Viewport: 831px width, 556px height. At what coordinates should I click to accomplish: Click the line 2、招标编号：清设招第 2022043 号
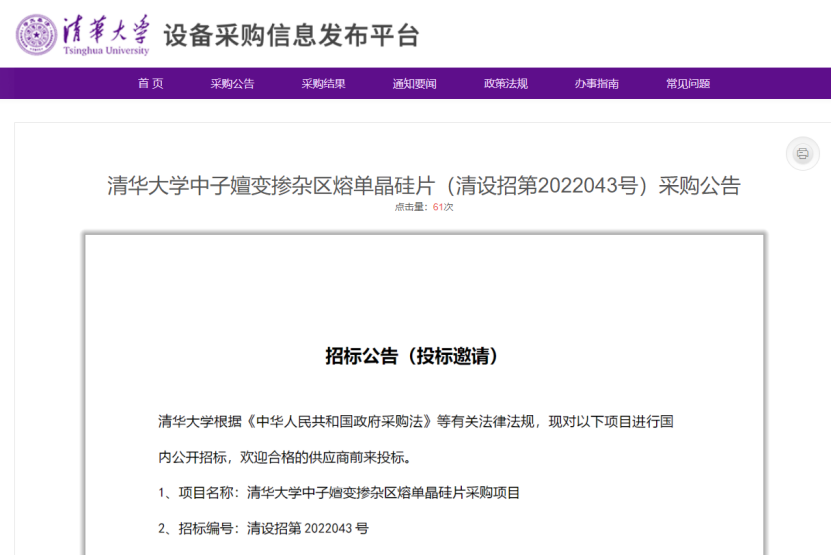[x=263, y=528]
